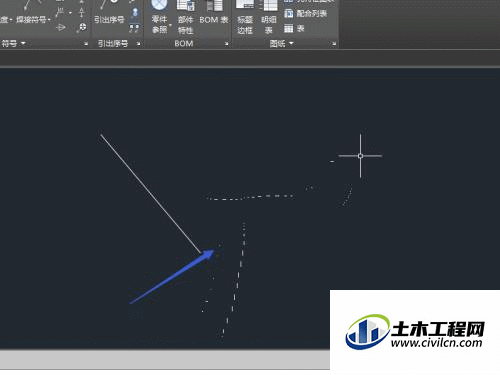Expand the 符号 panel dropdown
Viewport: 500px width, 375px height.
(x=23, y=43)
